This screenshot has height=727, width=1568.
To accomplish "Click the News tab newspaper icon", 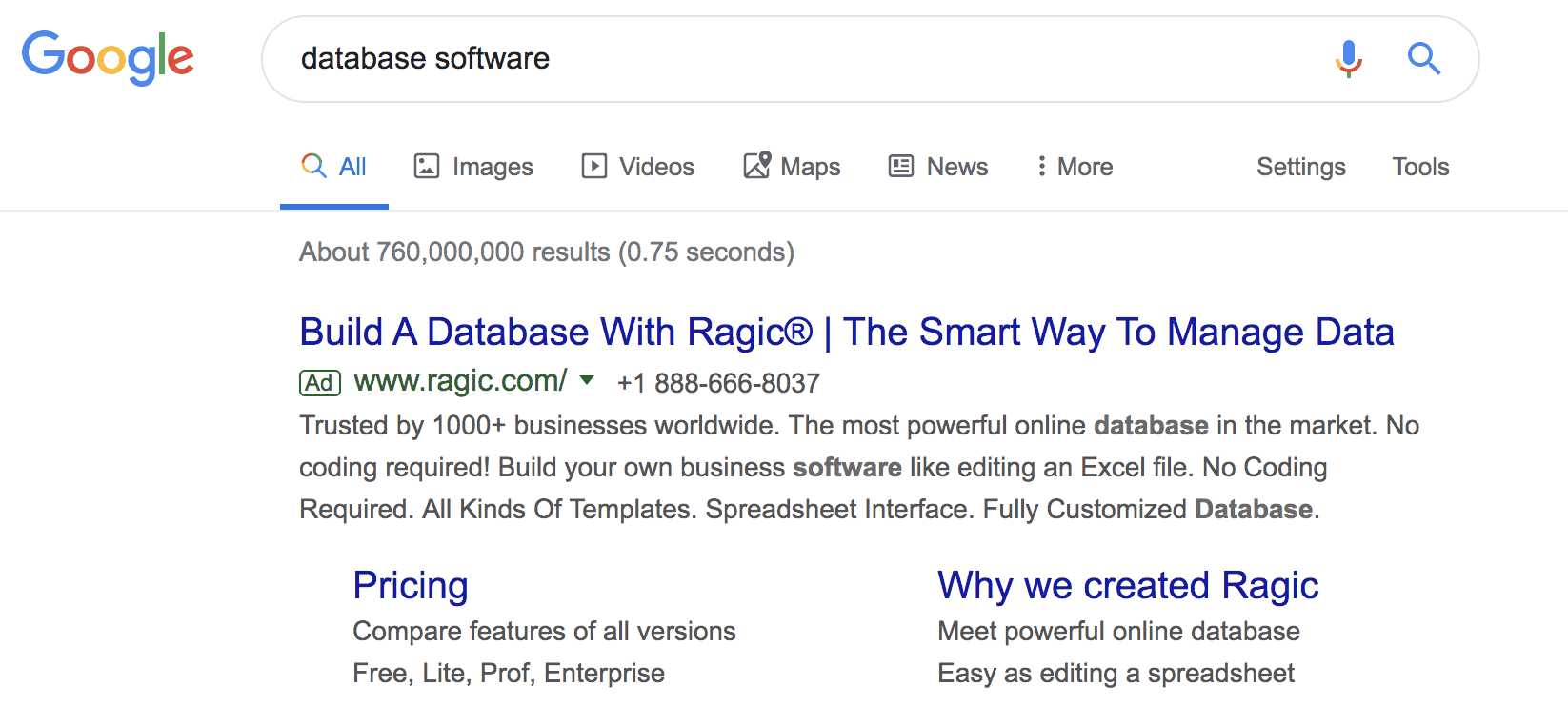I will coord(901,166).
